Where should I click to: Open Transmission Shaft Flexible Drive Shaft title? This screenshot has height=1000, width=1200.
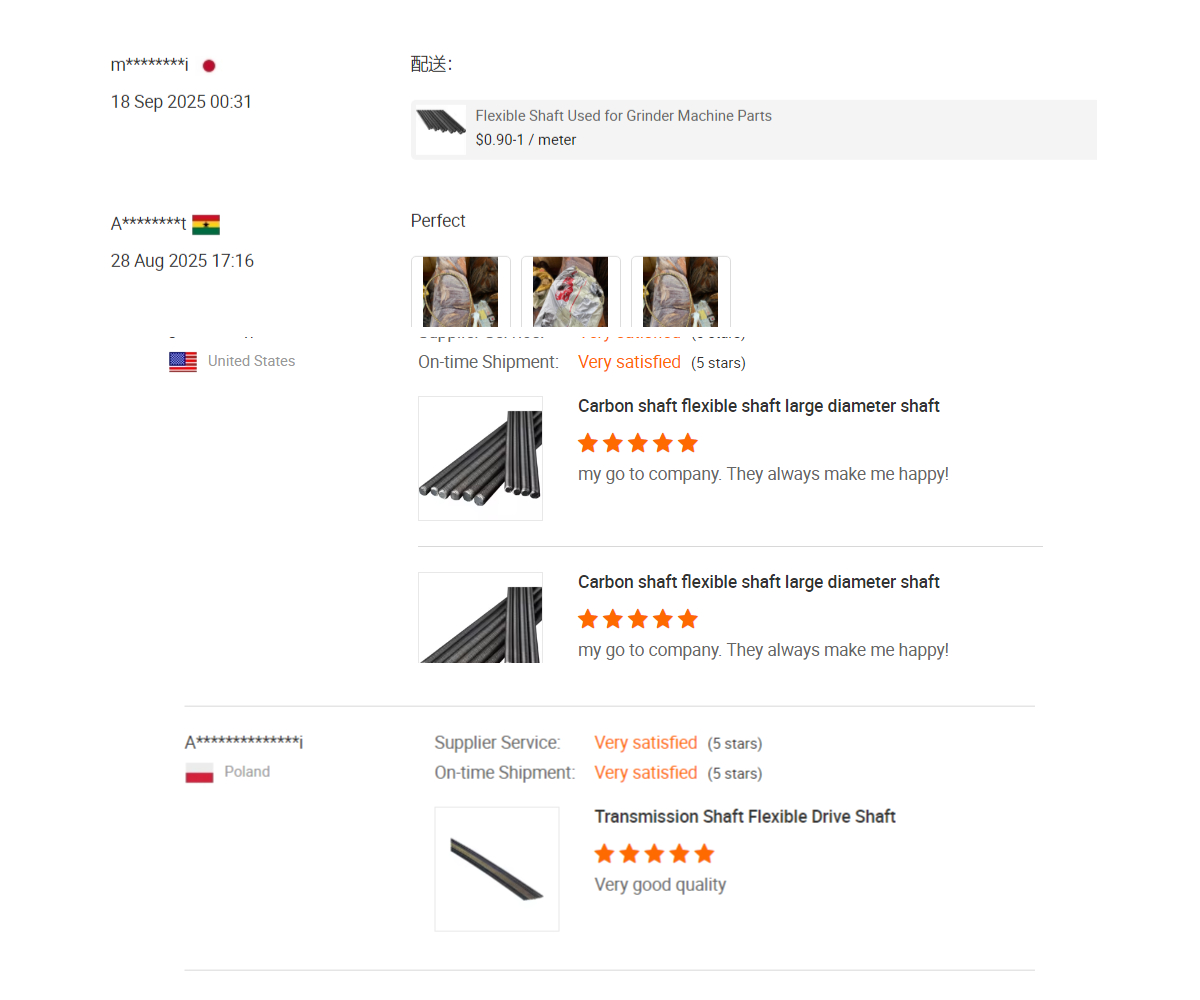click(745, 817)
